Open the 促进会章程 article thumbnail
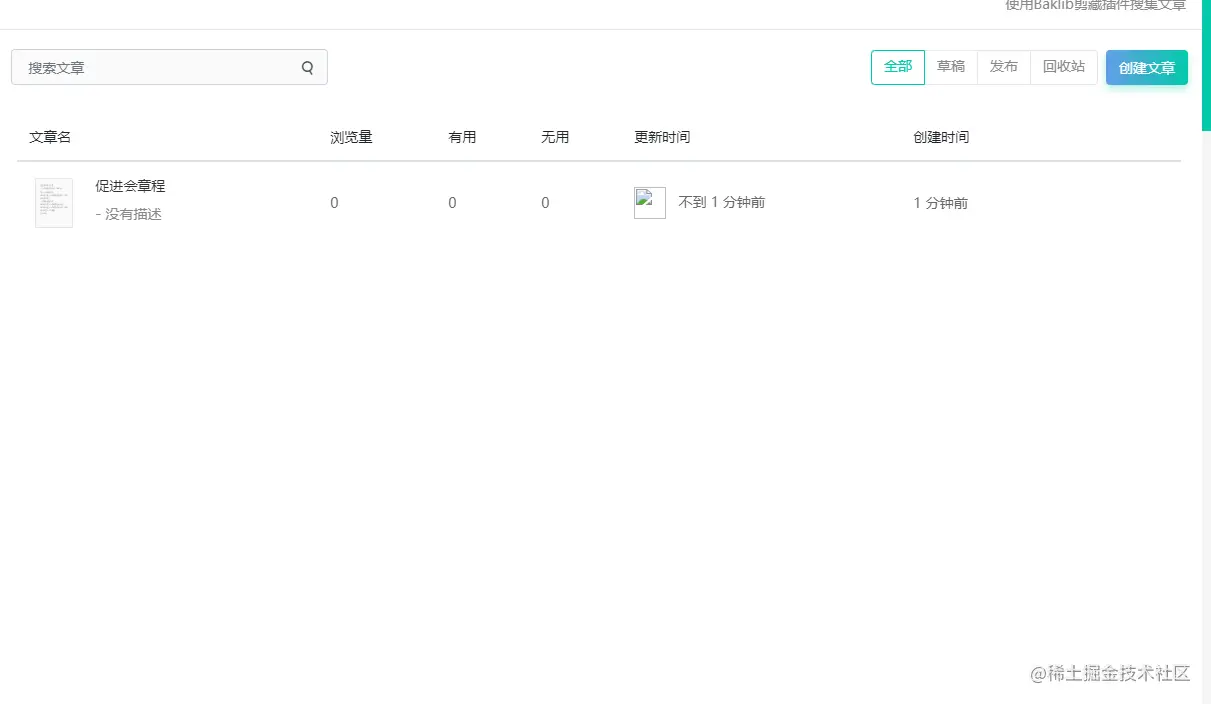The height and width of the screenshot is (704, 1211). coord(54,203)
